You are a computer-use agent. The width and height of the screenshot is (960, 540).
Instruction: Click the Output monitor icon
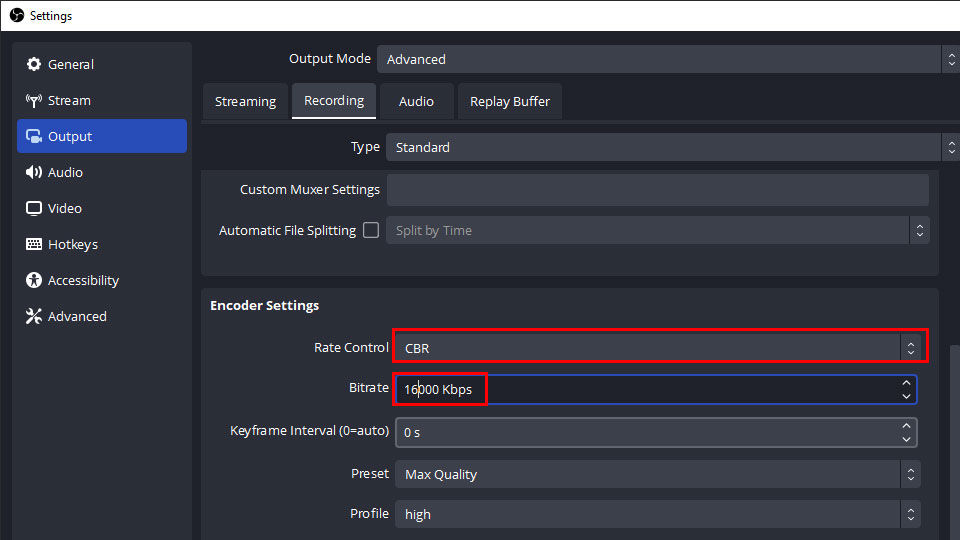[x=34, y=137]
